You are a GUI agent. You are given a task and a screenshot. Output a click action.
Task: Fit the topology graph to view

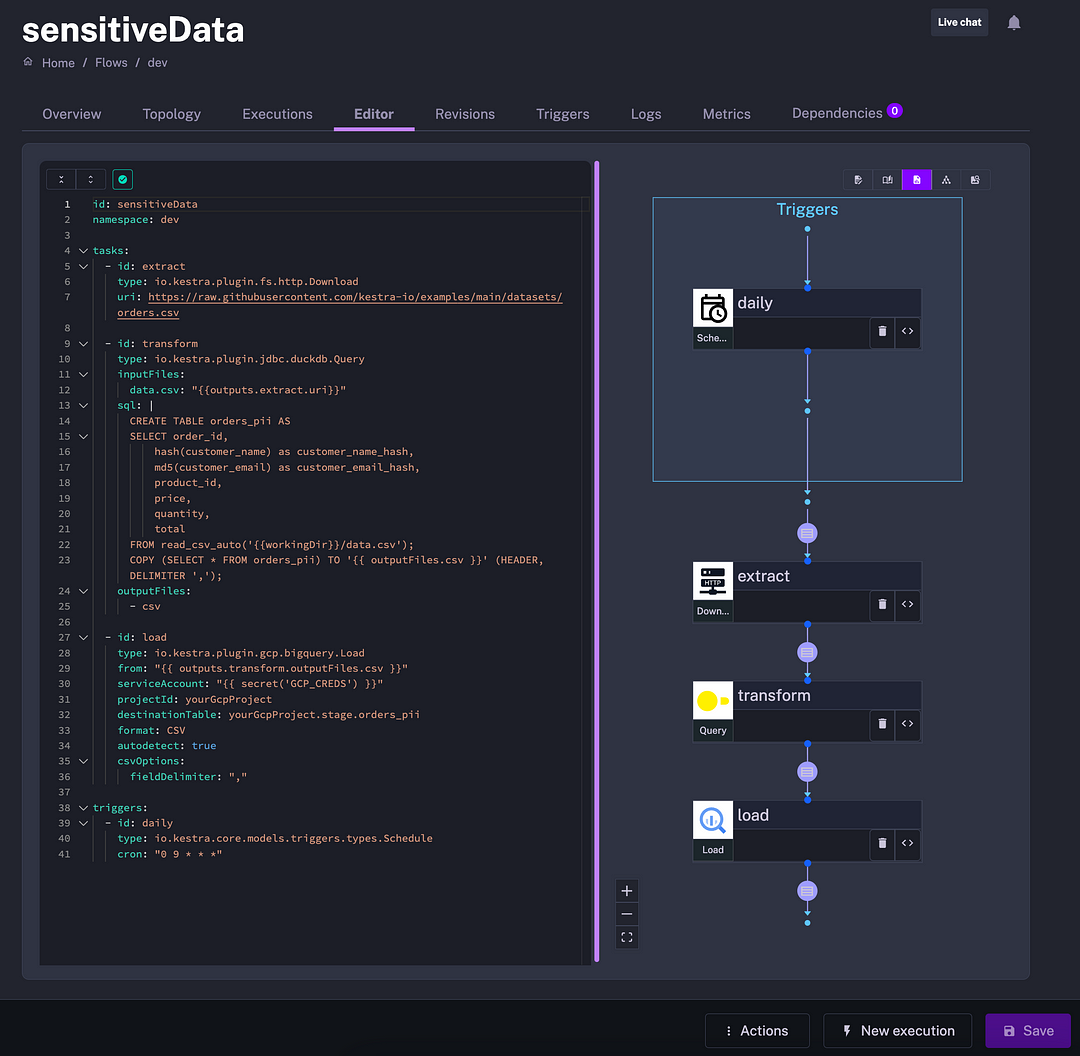pos(627,938)
